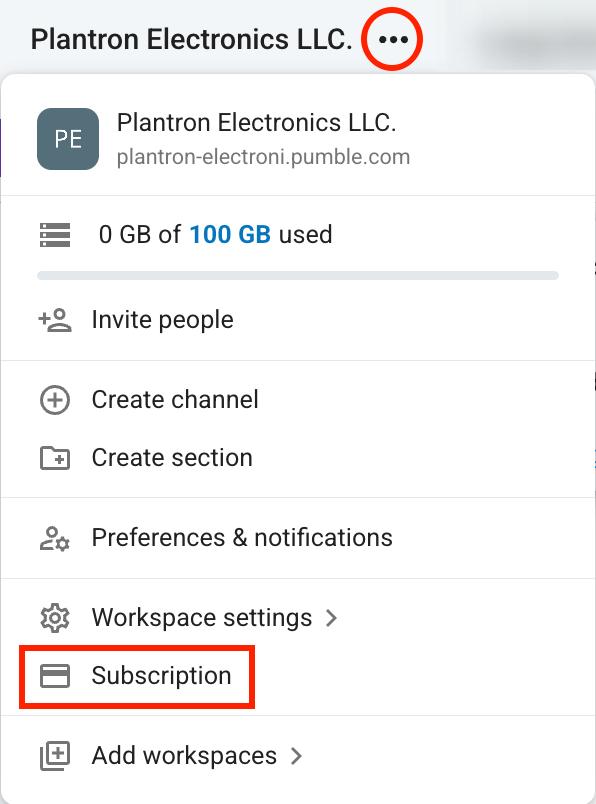This screenshot has height=804, width=596.
Task: Expand Workspace settings submenu chevron
Action: pos(331,618)
